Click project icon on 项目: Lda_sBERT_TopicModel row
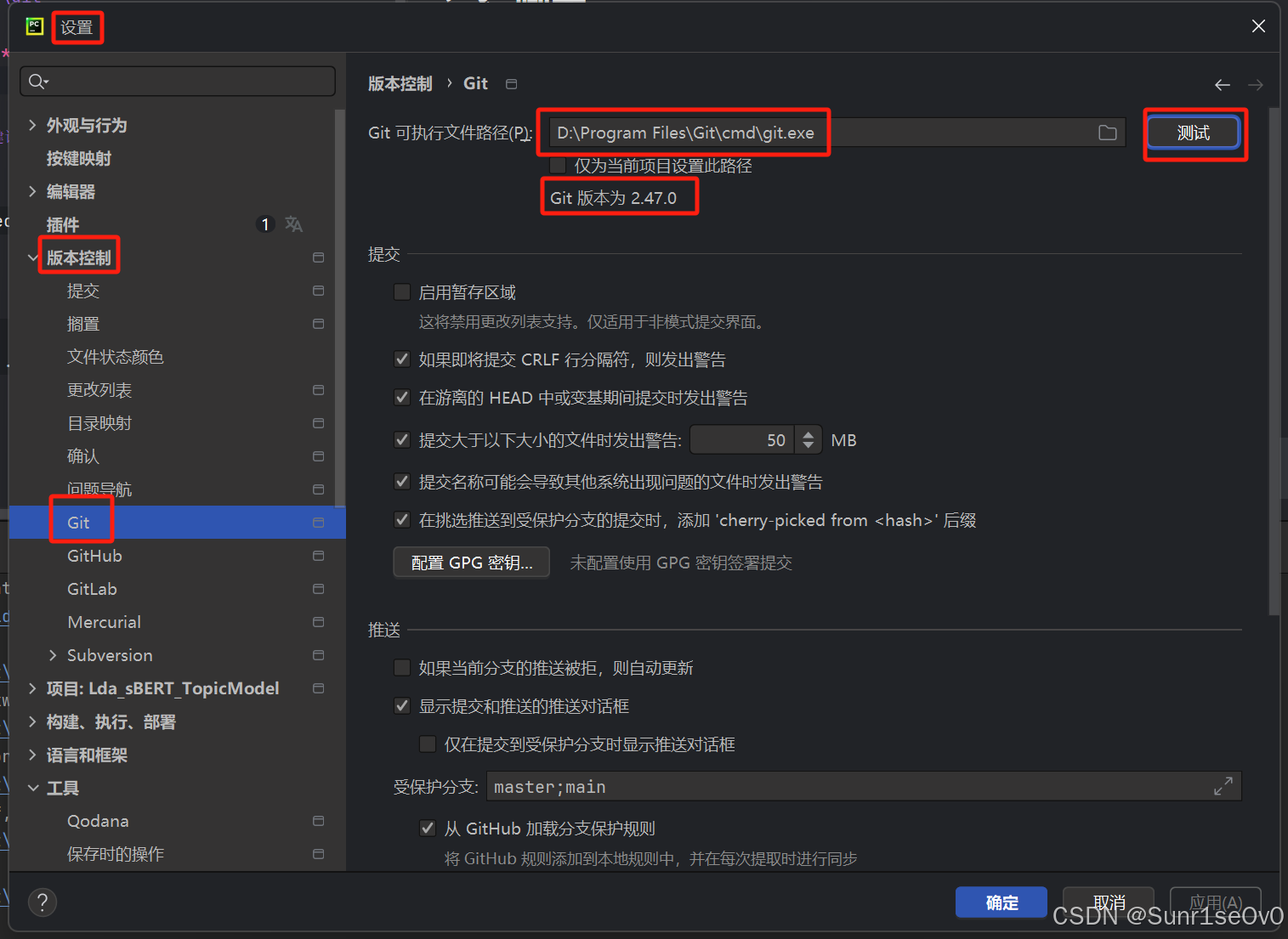Viewport: 1288px width, 939px height. point(318,688)
